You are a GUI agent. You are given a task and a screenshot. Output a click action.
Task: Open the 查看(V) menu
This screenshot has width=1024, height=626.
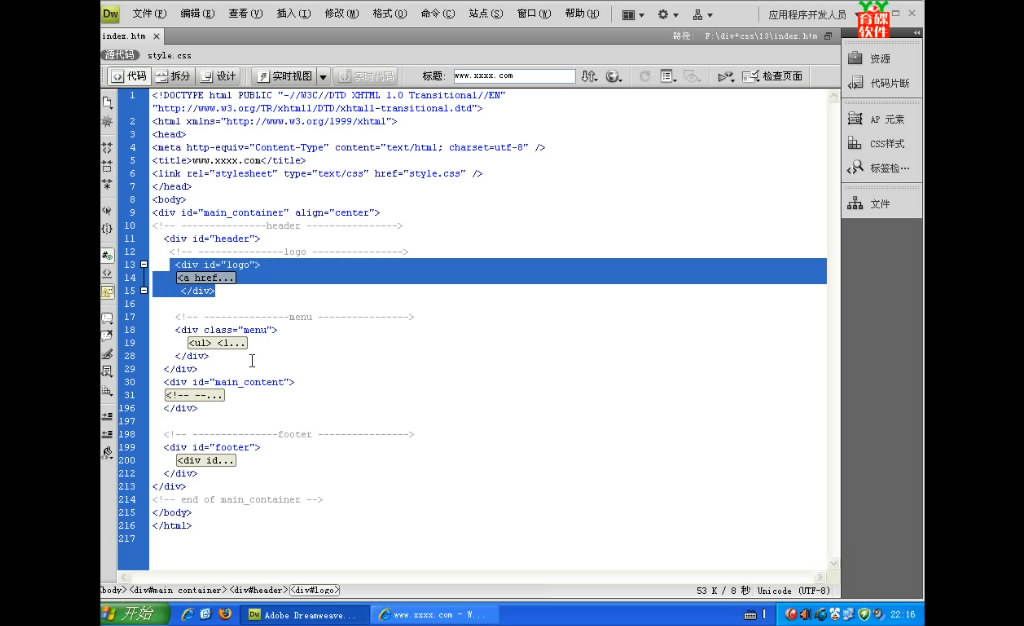(245, 14)
